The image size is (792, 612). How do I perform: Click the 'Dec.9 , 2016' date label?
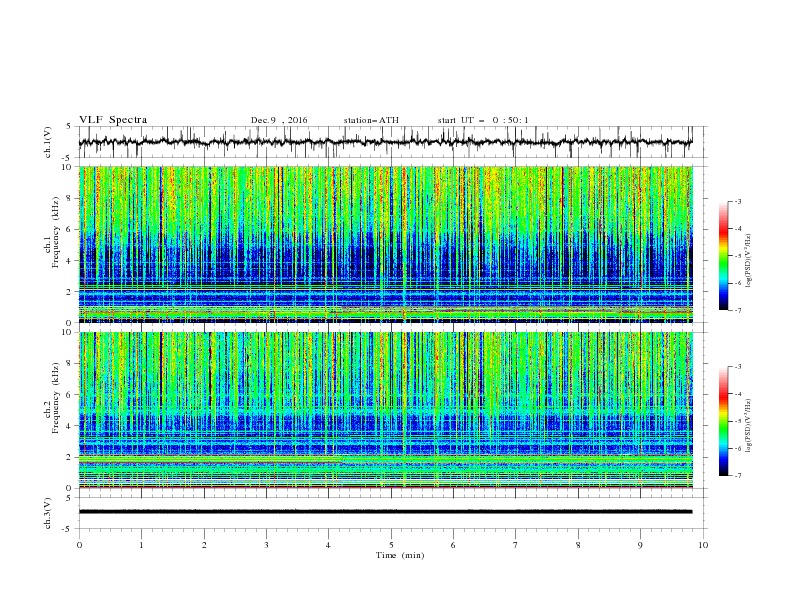(279, 120)
